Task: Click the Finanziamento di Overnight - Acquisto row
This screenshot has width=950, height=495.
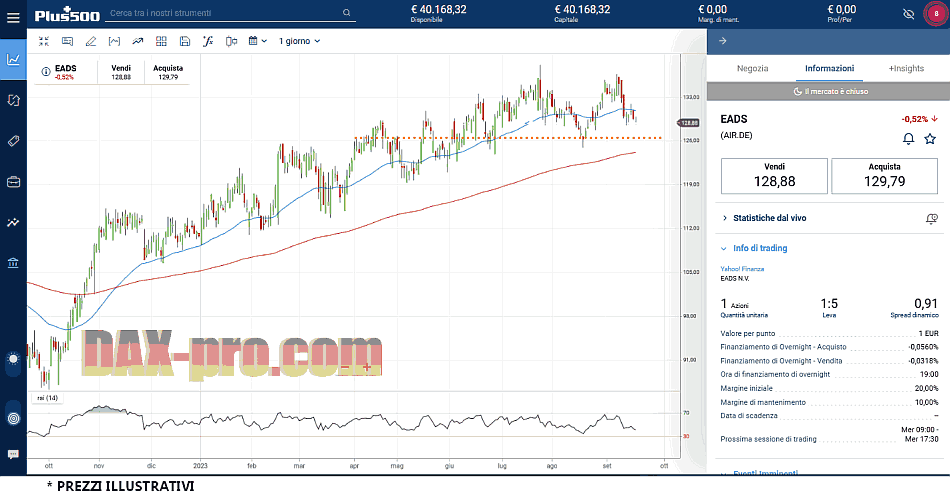Action: coord(829,347)
